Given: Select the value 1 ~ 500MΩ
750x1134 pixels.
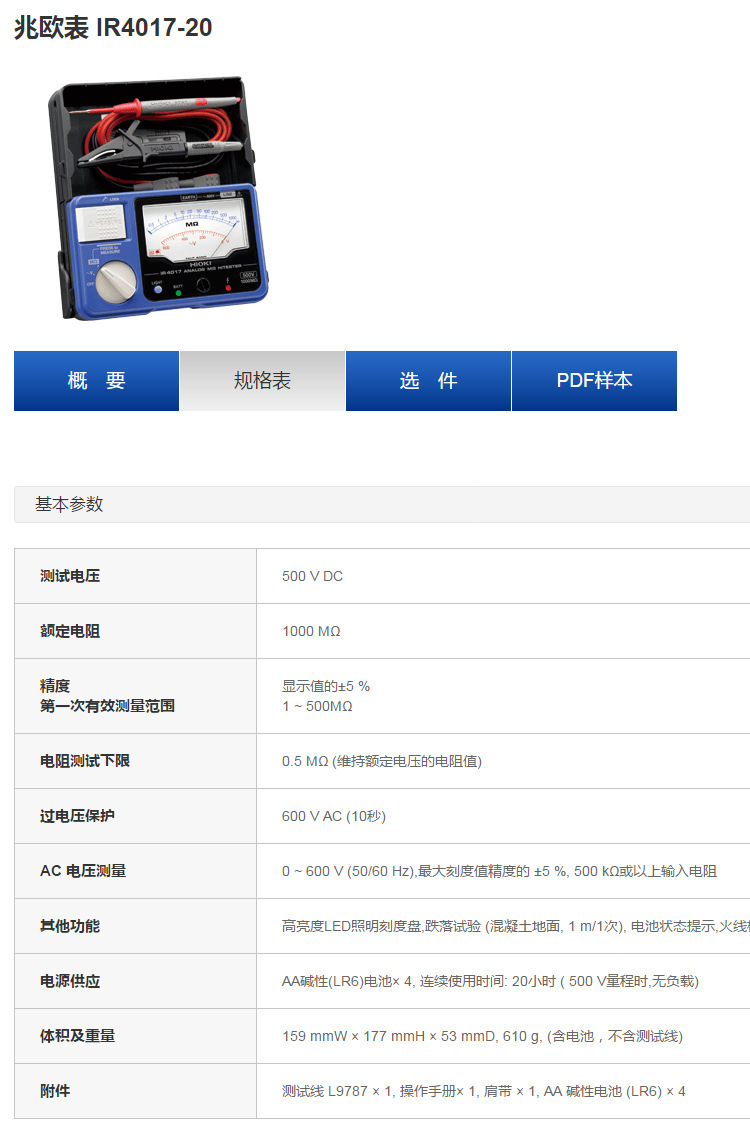Looking at the screenshot, I should (317, 706).
